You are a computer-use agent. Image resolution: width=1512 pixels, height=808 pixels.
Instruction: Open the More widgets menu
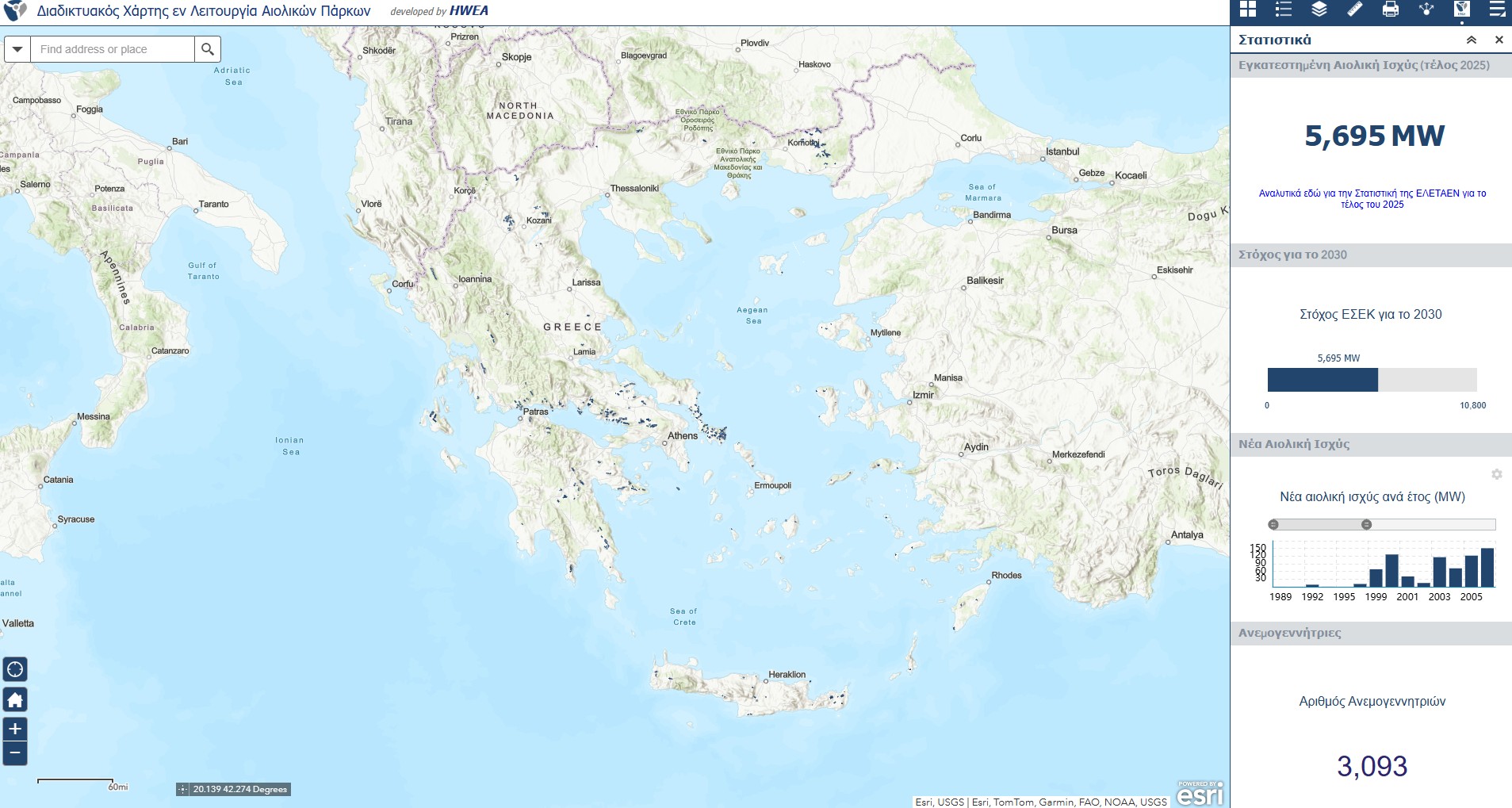click(x=1498, y=10)
